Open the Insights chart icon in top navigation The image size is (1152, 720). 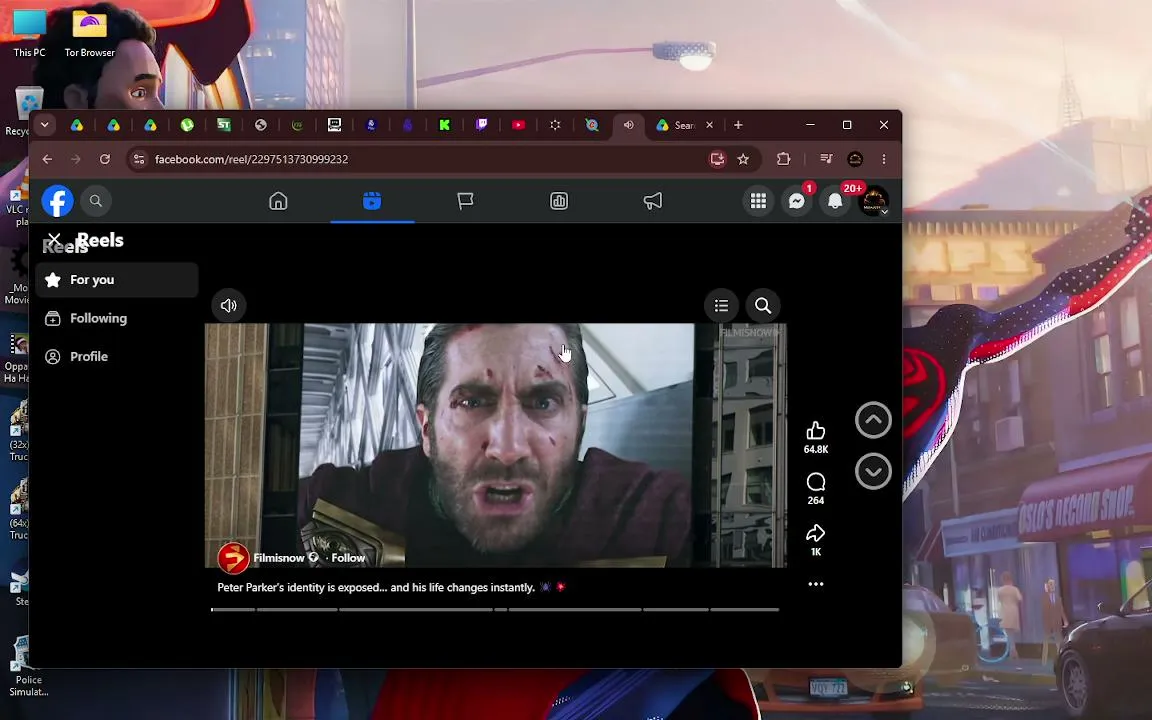[x=559, y=201]
